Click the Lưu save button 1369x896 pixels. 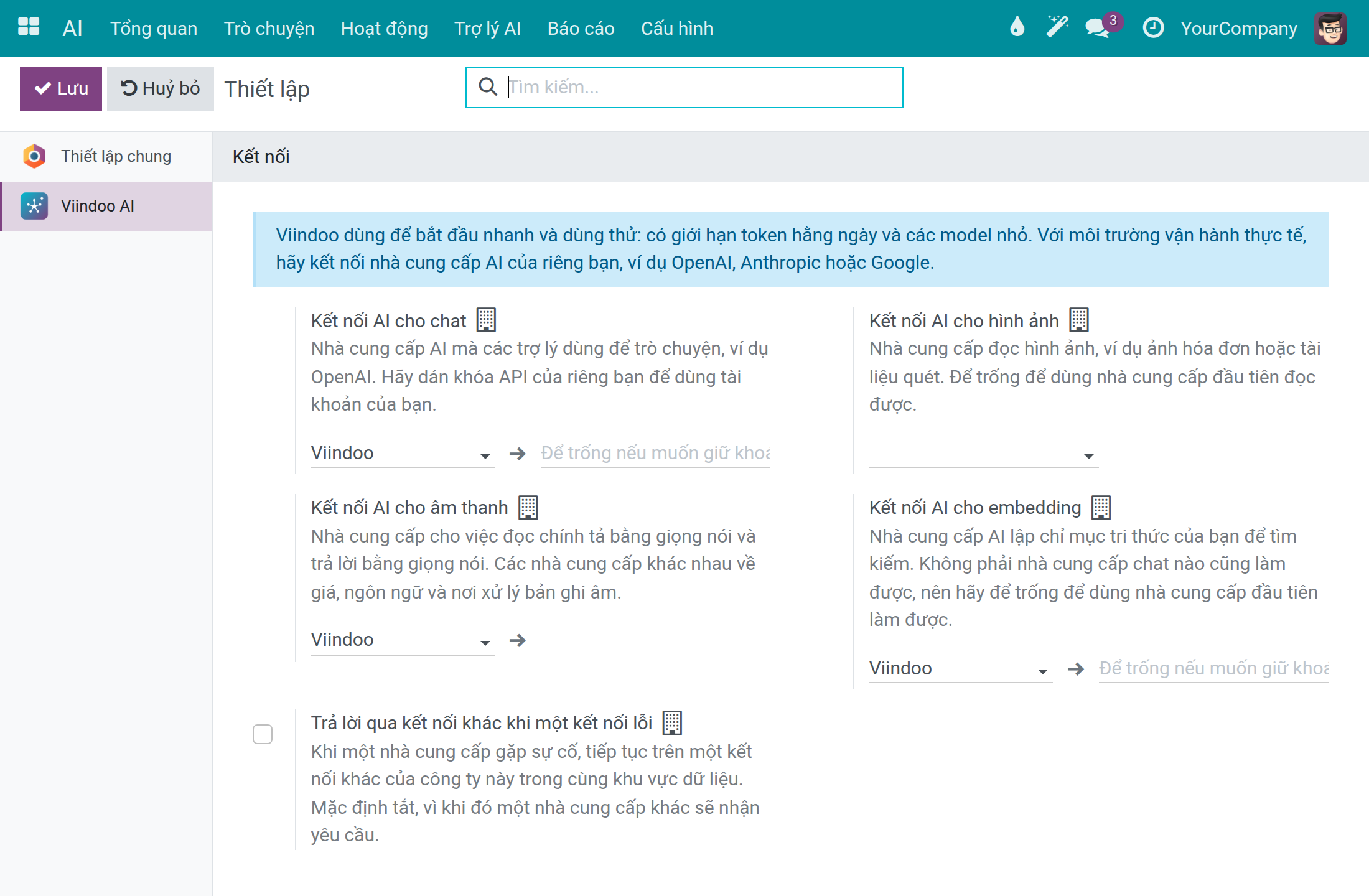tap(61, 89)
